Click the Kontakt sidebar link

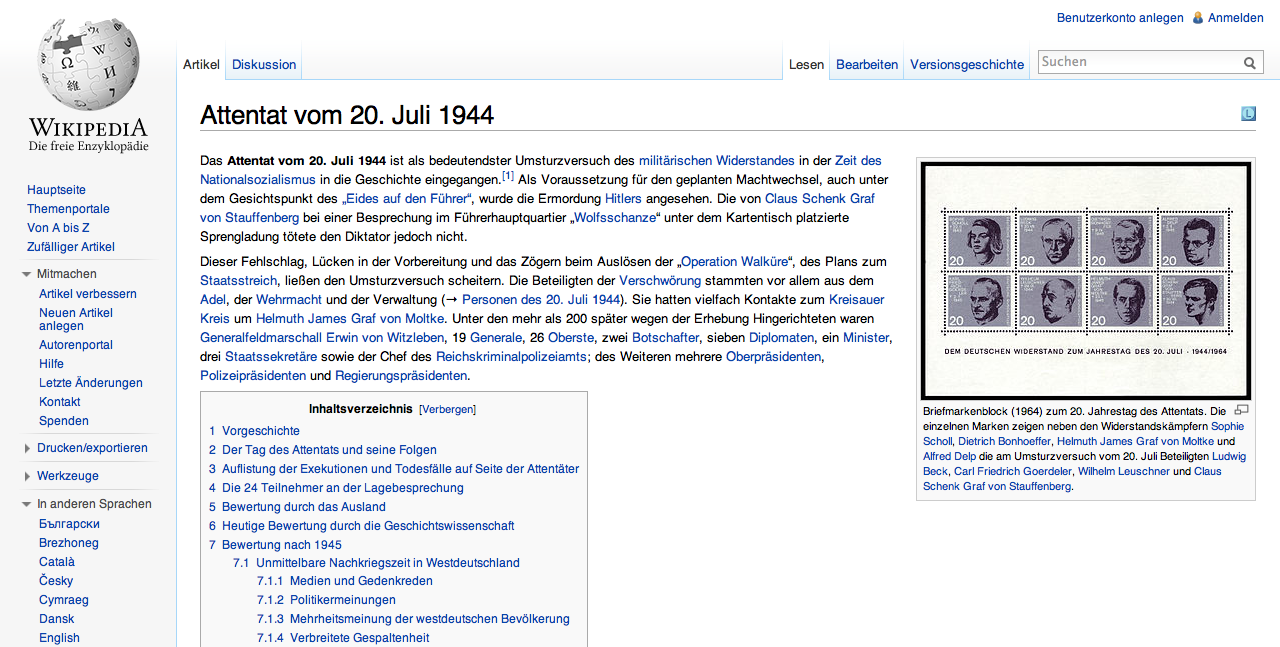coord(60,402)
